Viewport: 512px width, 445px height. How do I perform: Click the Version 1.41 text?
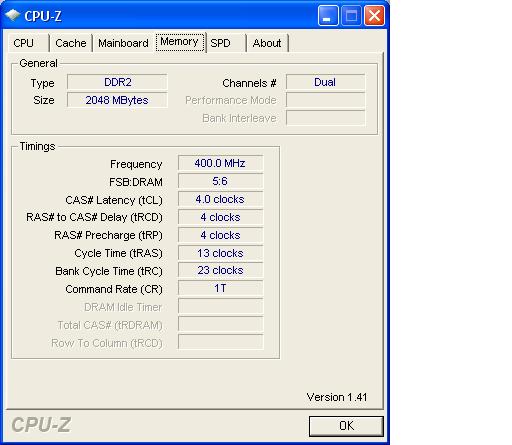point(337,397)
